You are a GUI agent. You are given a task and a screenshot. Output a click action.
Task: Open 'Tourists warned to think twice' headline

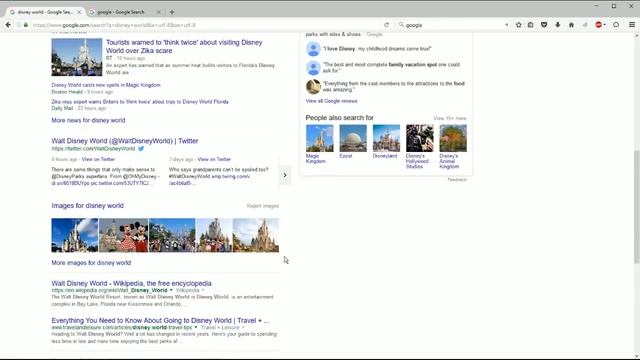tap(184, 46)
